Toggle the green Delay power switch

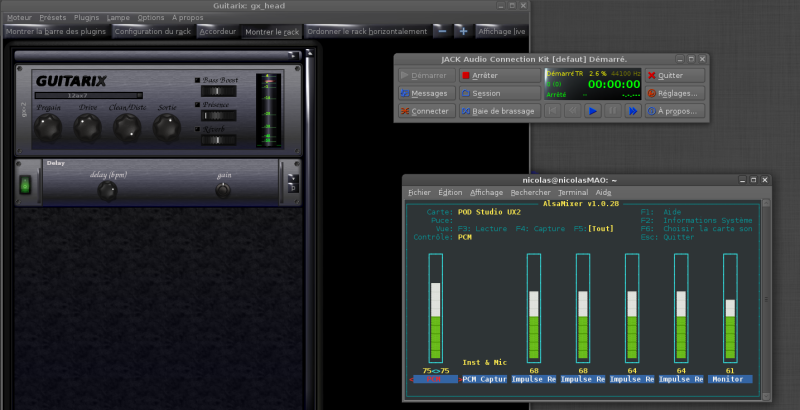(25, 184)
